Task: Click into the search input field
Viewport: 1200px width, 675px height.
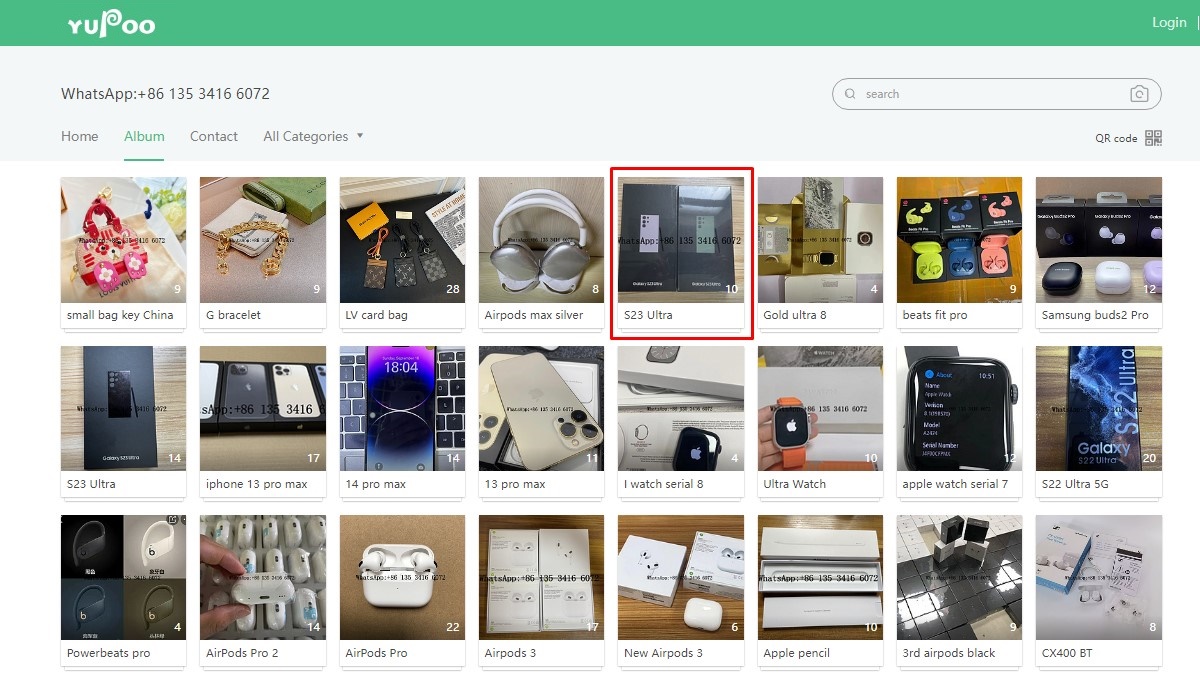Action: tap(990, 94)
